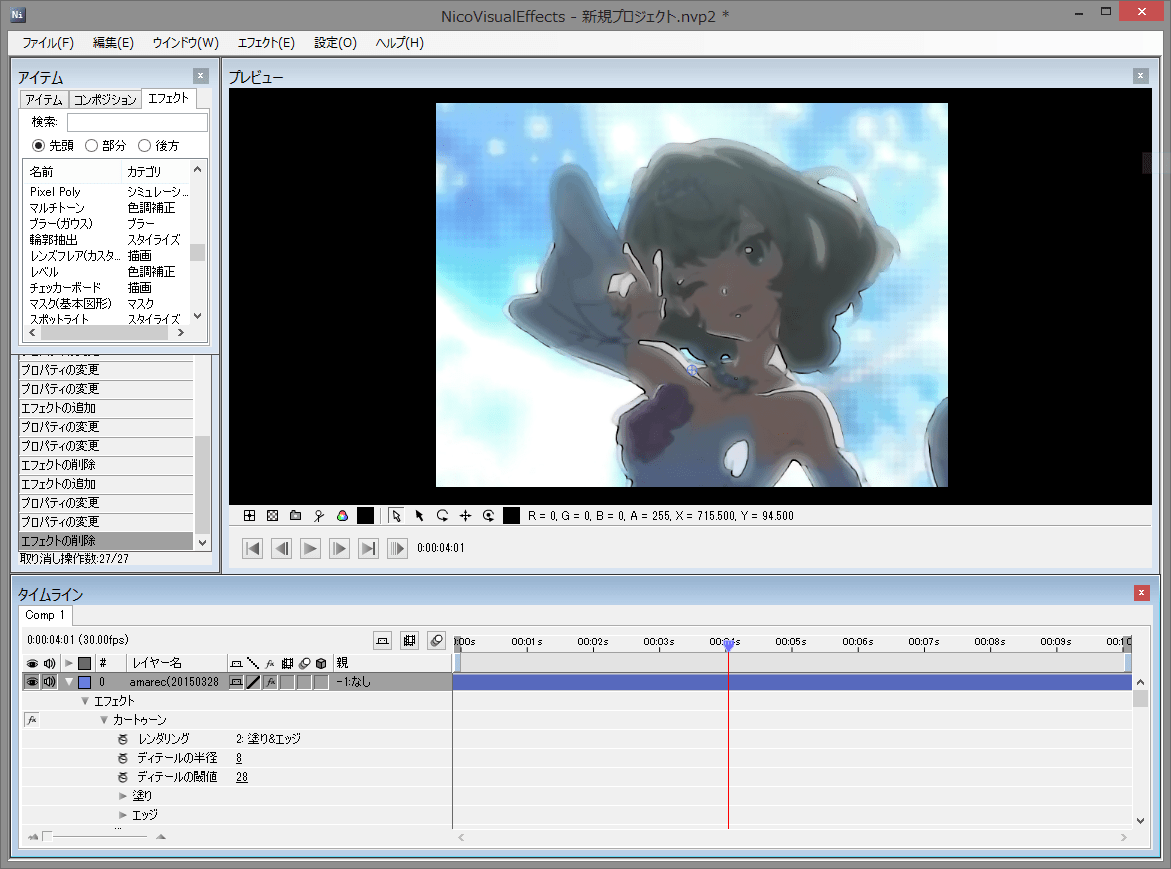Click the timeline zoom slider handle
1171x869 pixels.
pos(47,836)
